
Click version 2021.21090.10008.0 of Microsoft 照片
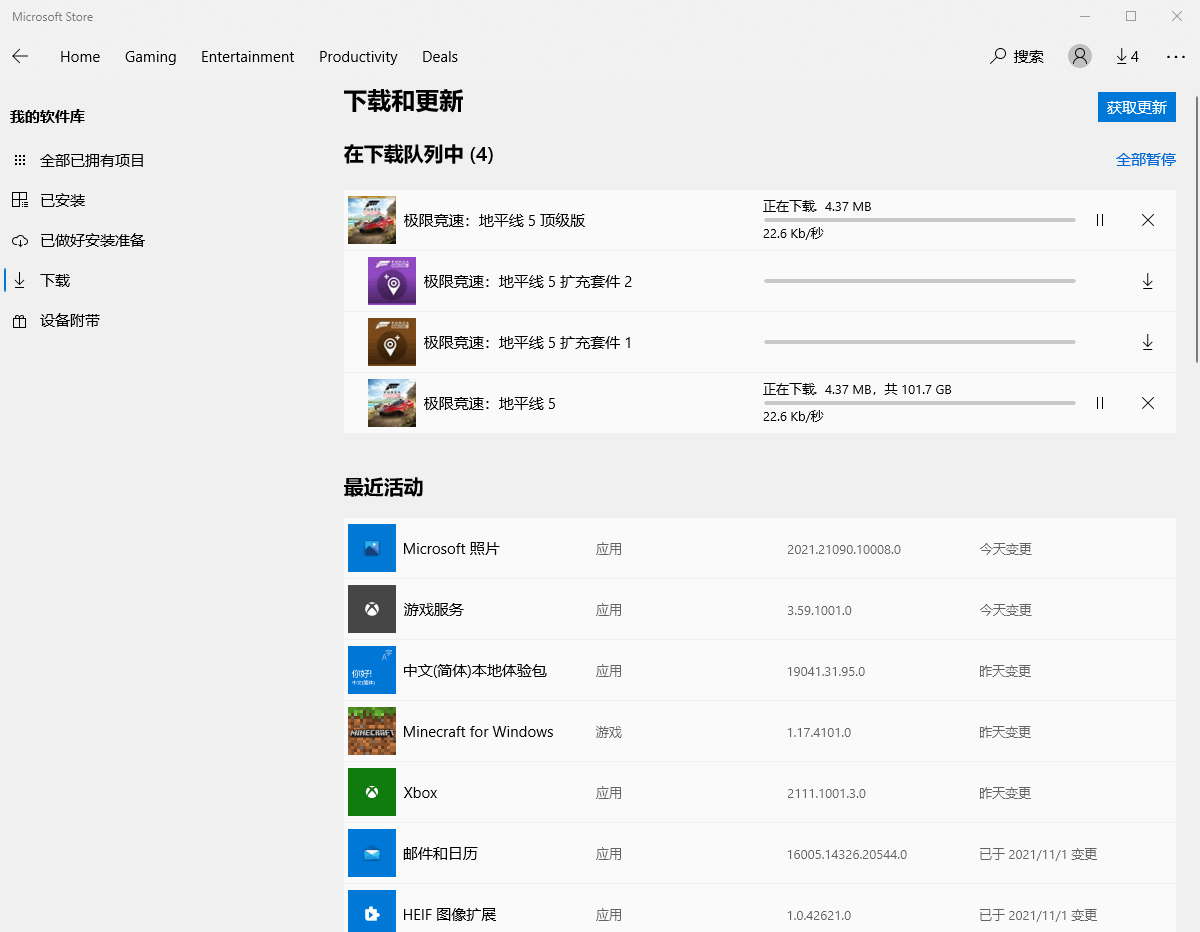tap(844, 549)
